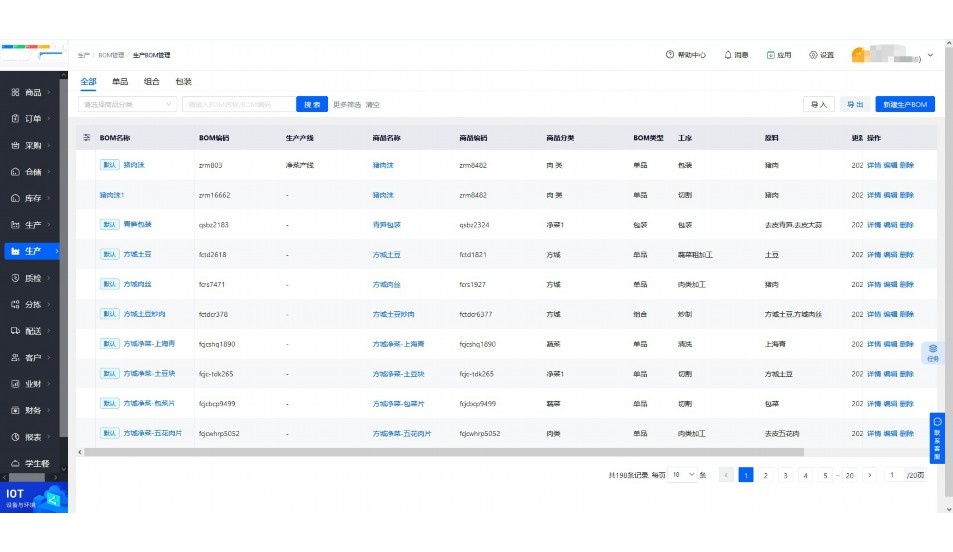Expand the 采购 sidebar menu
The height and width of the screenshot is (552, 953).
pyautogui.click(x=34, y=145)
